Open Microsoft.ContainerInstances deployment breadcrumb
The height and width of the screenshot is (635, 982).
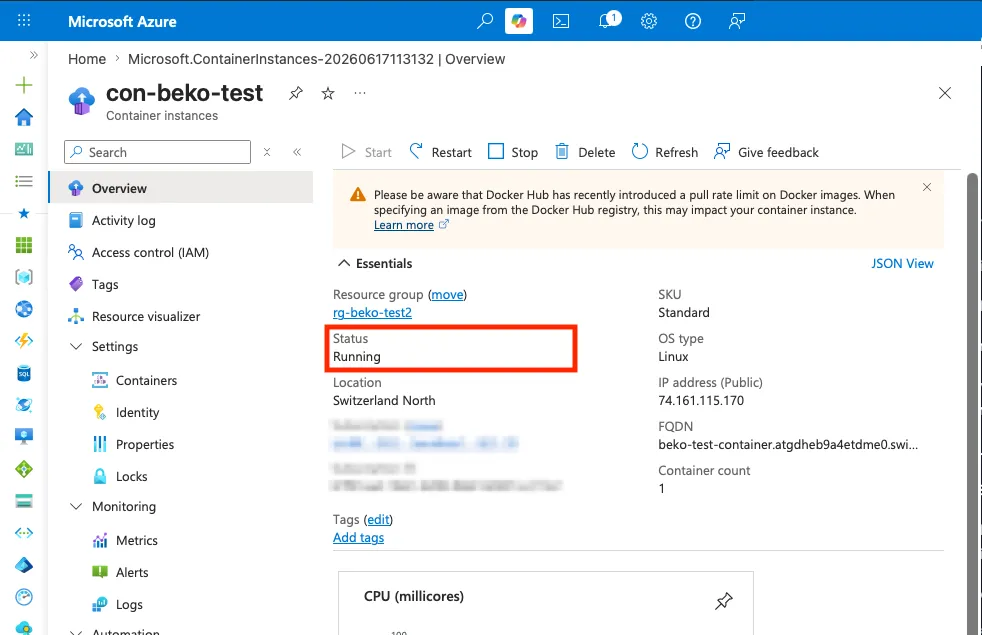316,59
